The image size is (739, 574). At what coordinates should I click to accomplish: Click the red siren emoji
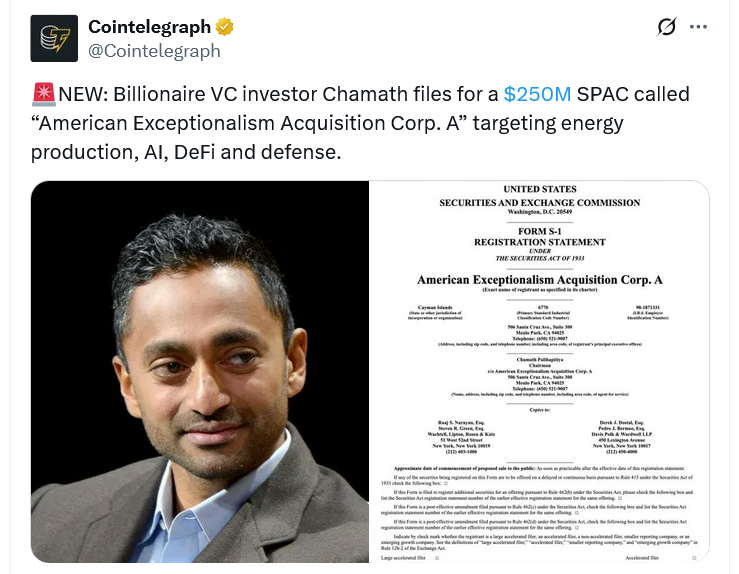43,96
